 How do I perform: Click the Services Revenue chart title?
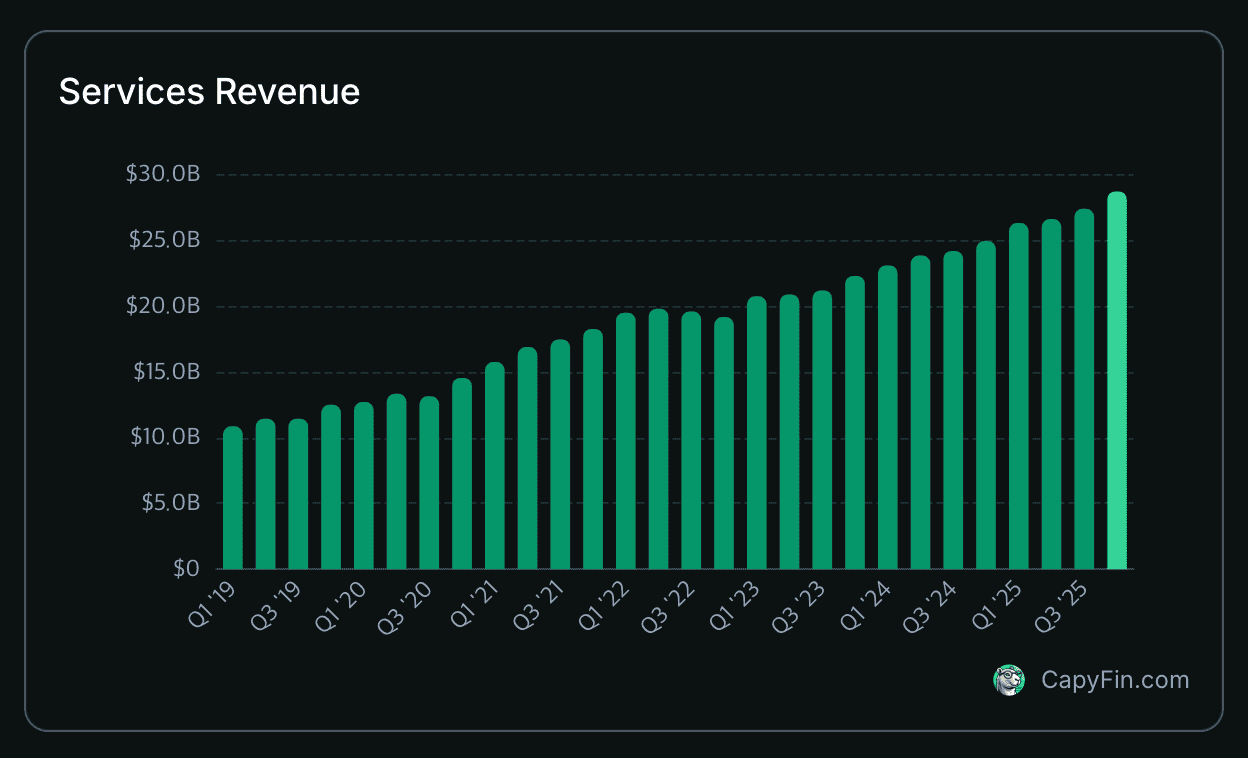(x=209, y=92)
